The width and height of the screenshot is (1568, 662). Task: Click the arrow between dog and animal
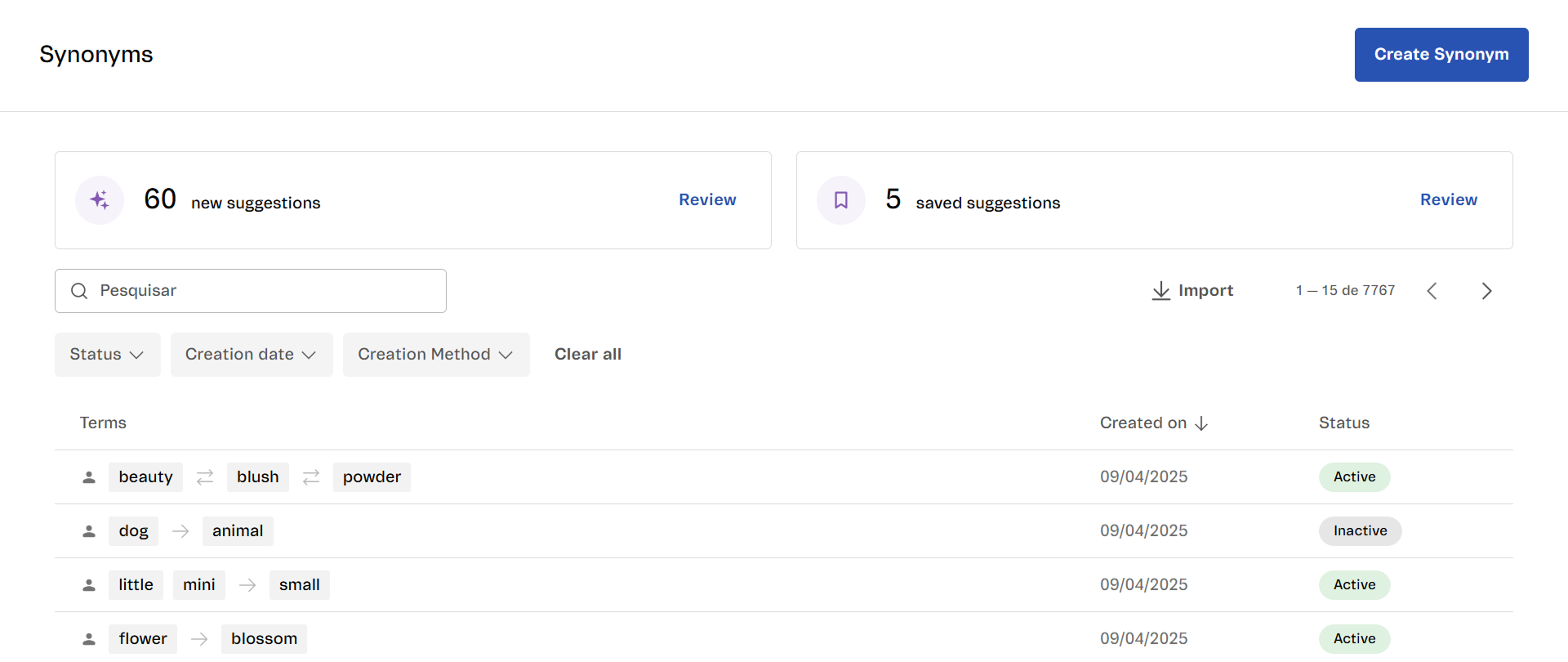coord(180,531)
